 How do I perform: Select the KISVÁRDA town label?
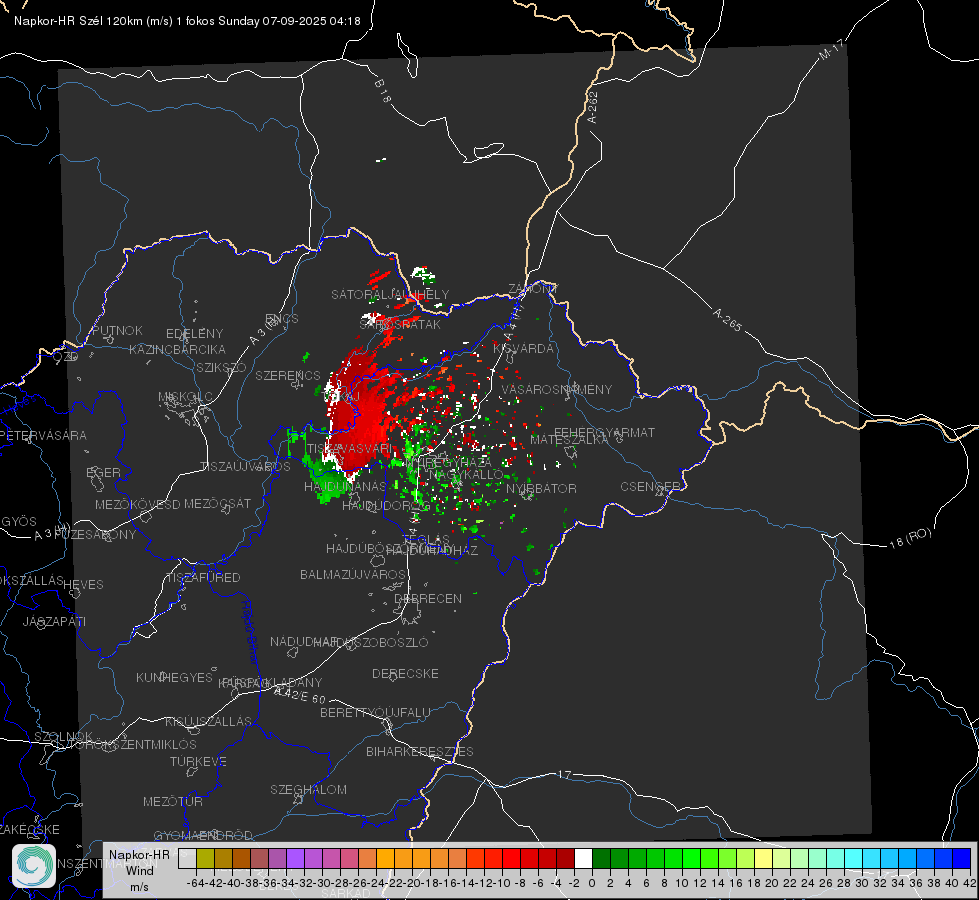click(x=523, y=349)
